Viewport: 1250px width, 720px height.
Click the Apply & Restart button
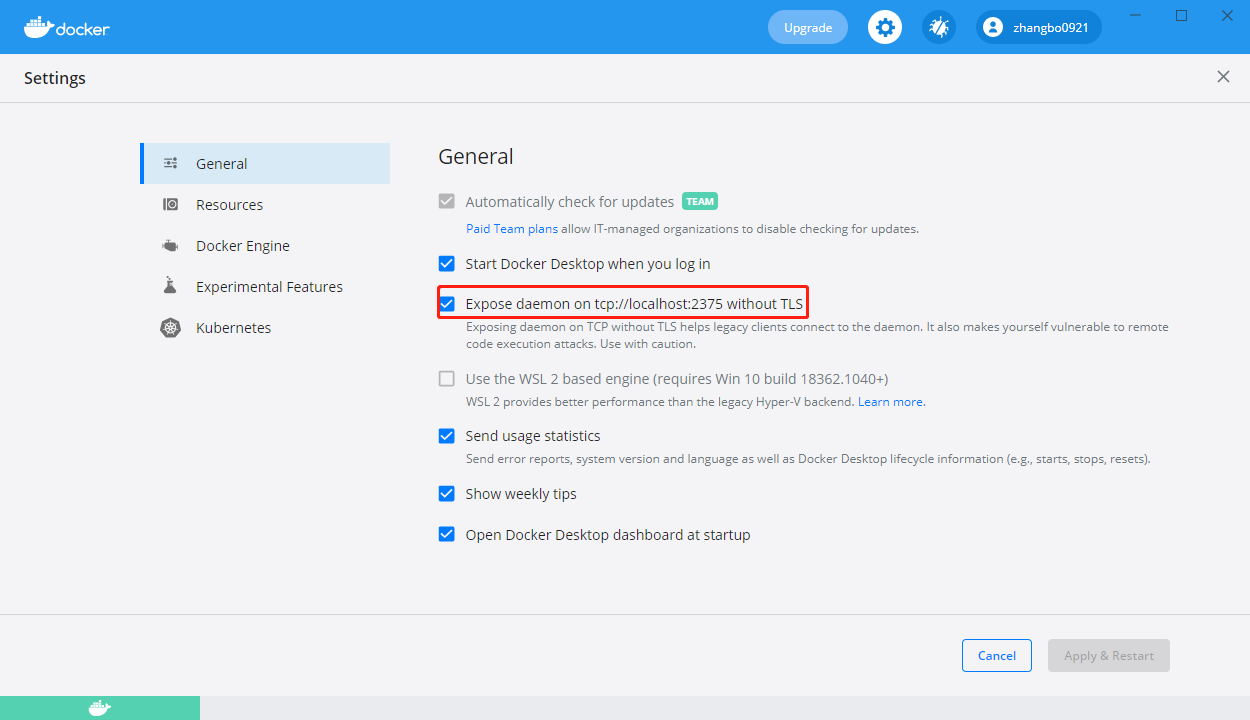point(1109,656)
